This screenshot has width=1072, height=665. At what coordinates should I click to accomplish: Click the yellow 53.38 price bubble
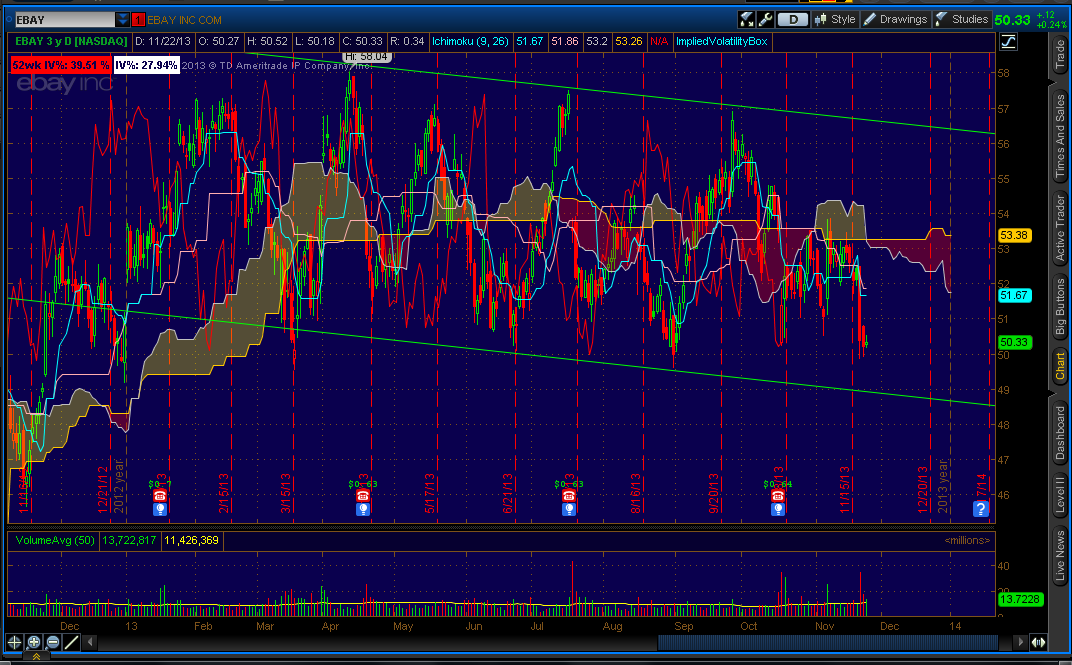point(1014,235)
